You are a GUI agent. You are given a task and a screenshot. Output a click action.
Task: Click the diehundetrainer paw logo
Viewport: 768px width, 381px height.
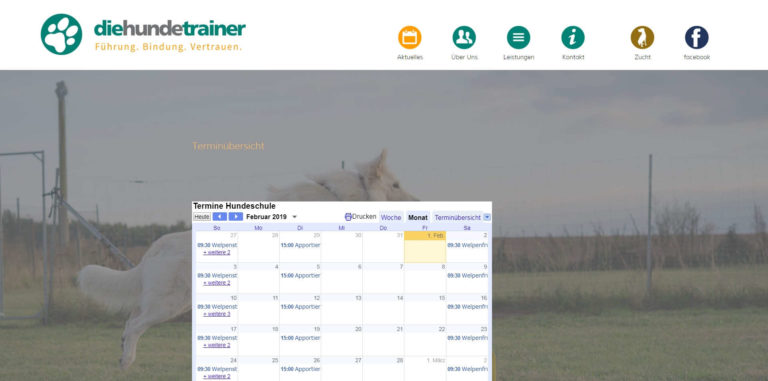pyautogui.click(x=61, y=34)
